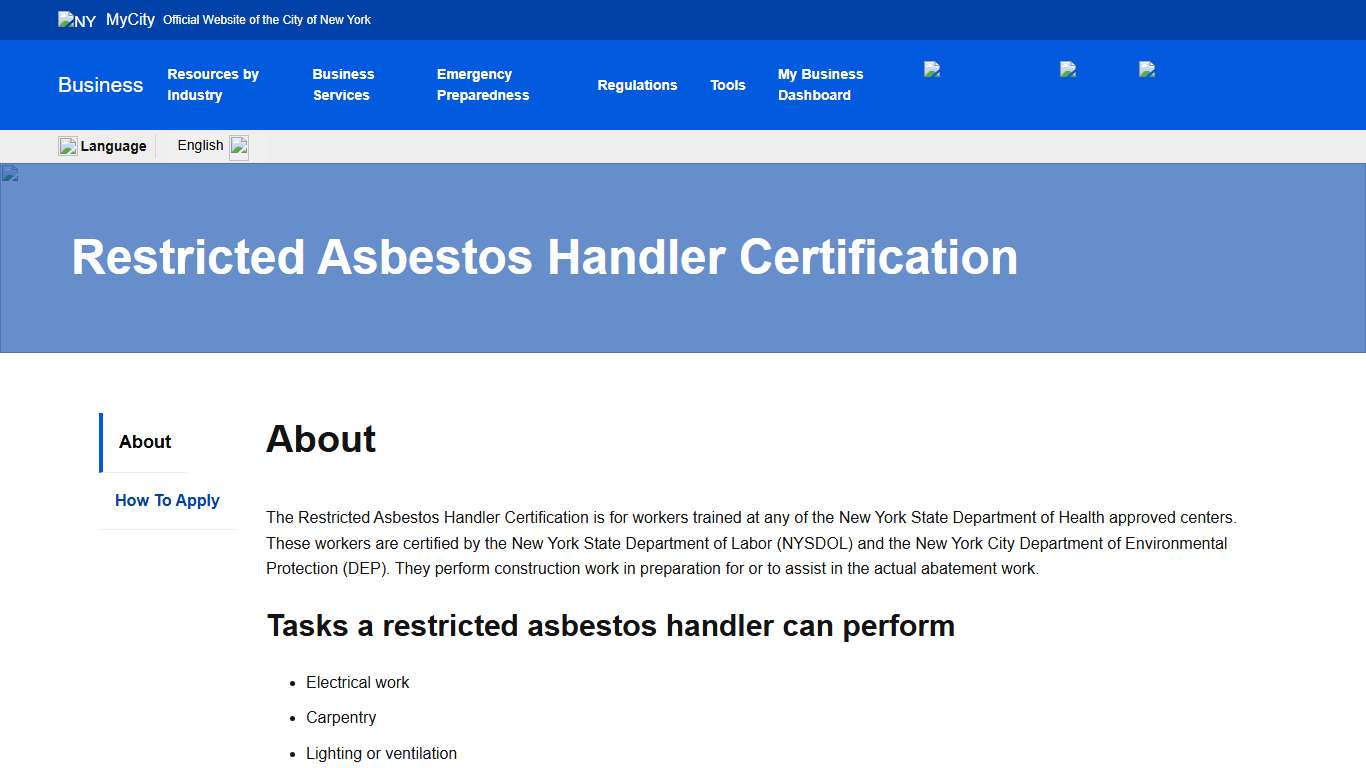
Task: Select the Regulations menu item
Action: coord(637,85)
